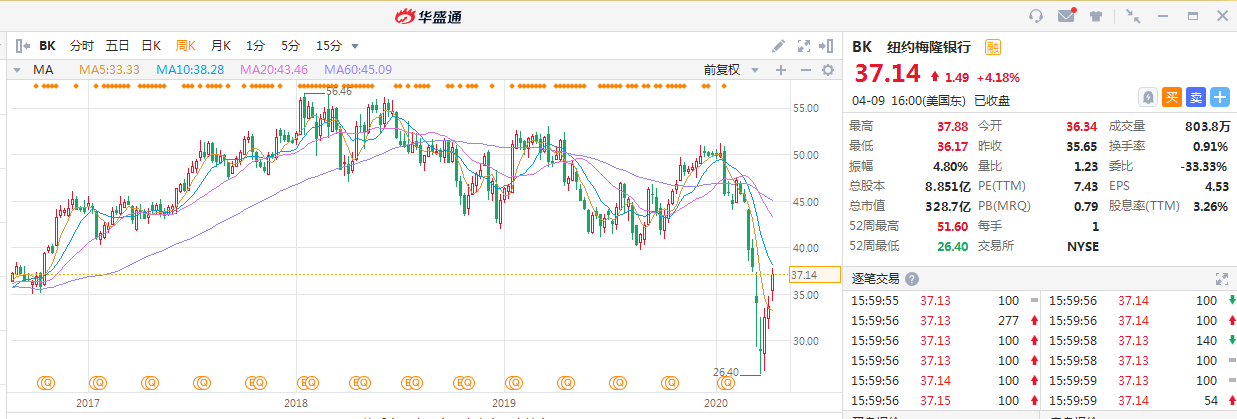Click the 52周最低 value 26.40
Image resolution: width=1237 pixels, height=419 pixels.
point(952,246)
